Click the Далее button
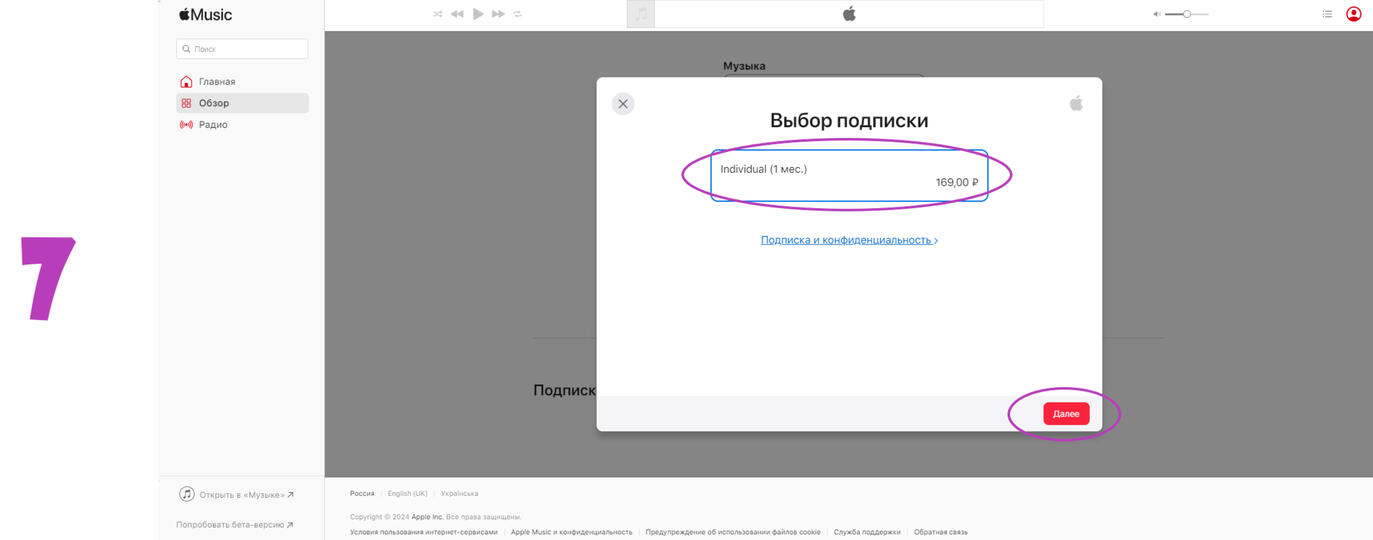1373x540 pixels. [1066, 413]
